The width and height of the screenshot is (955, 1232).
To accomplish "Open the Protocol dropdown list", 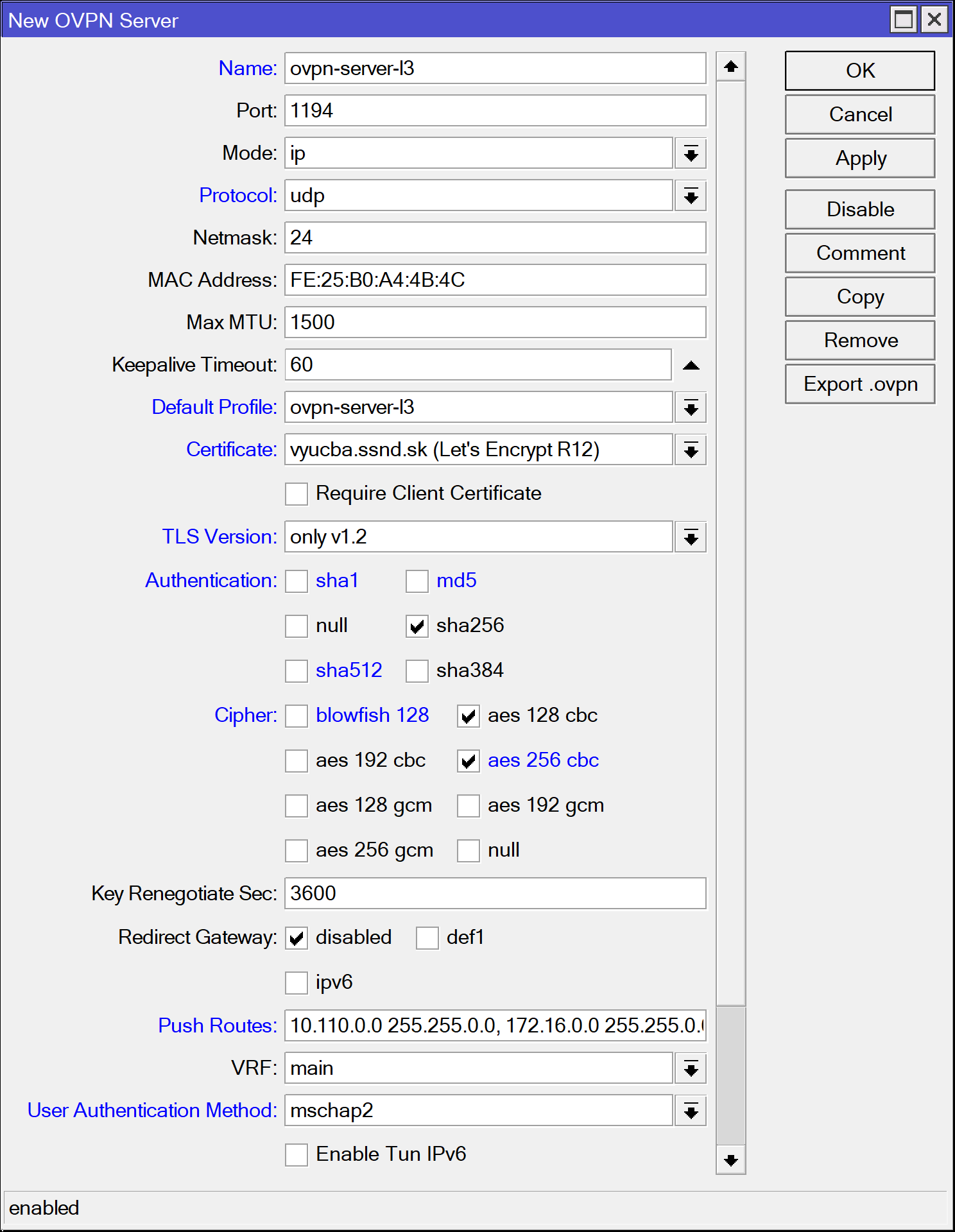I will pos(691,196).
